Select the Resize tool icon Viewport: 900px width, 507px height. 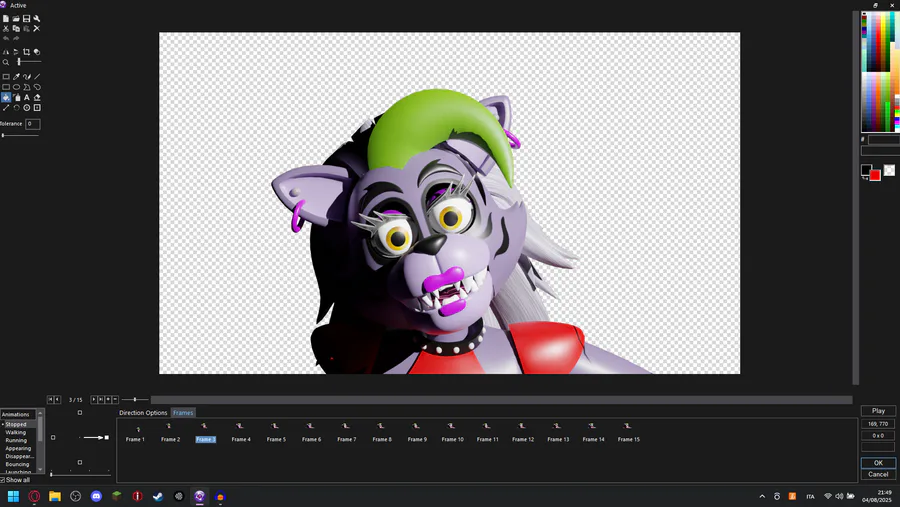click(6, 108)
